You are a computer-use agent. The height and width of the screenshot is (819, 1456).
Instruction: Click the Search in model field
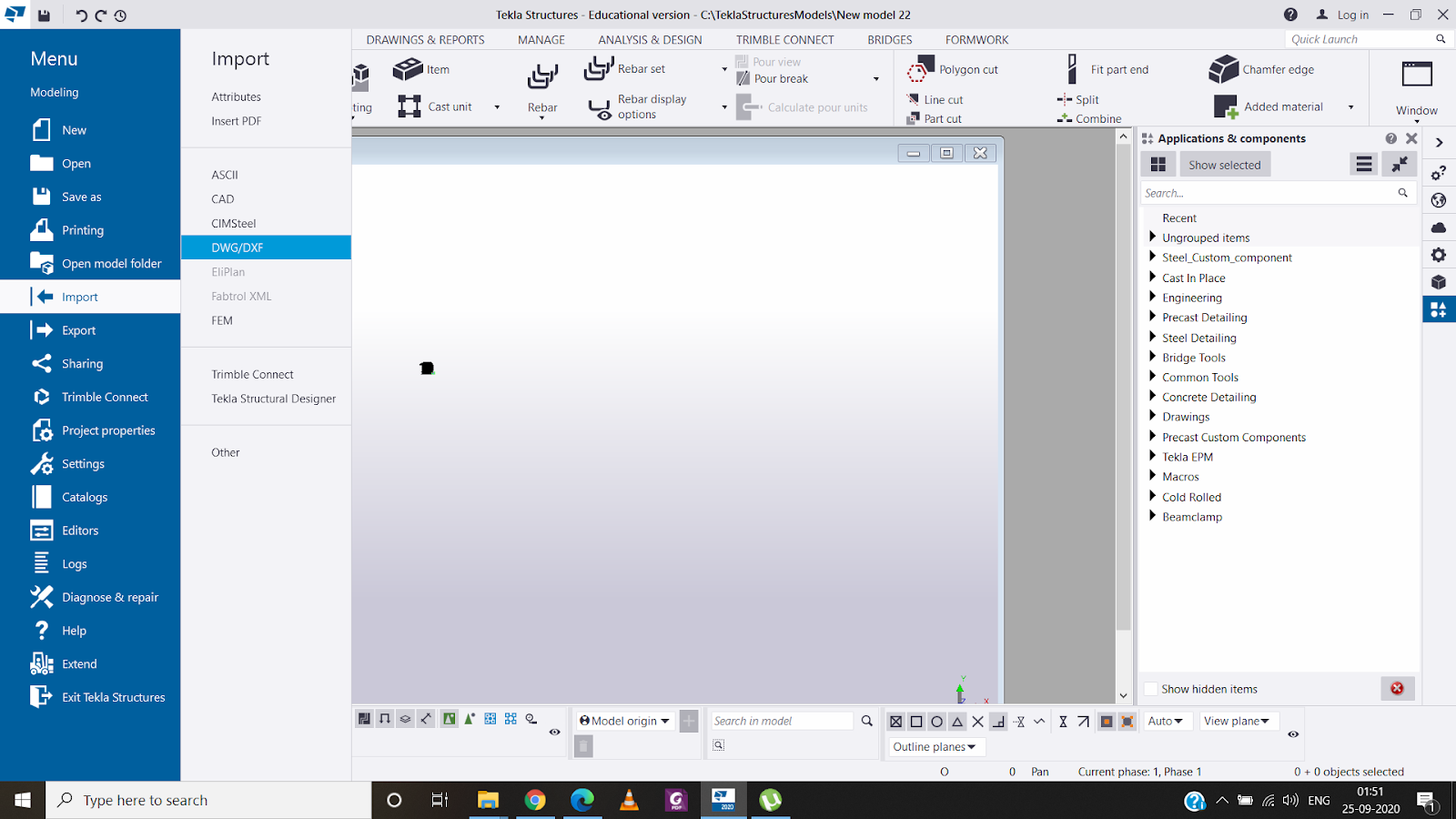(783, 721)
